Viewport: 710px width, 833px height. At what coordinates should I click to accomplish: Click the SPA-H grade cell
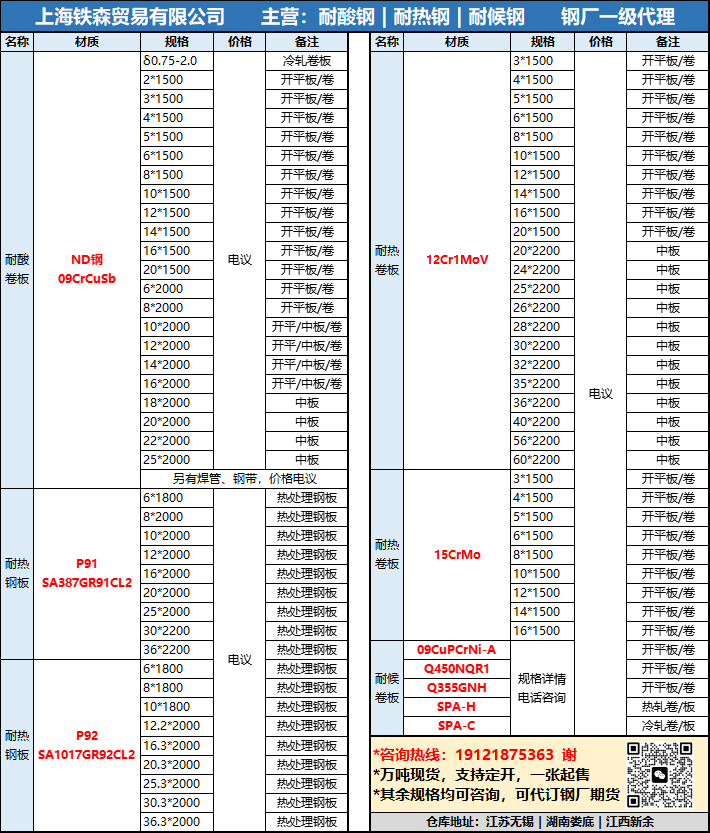(457, 707)
